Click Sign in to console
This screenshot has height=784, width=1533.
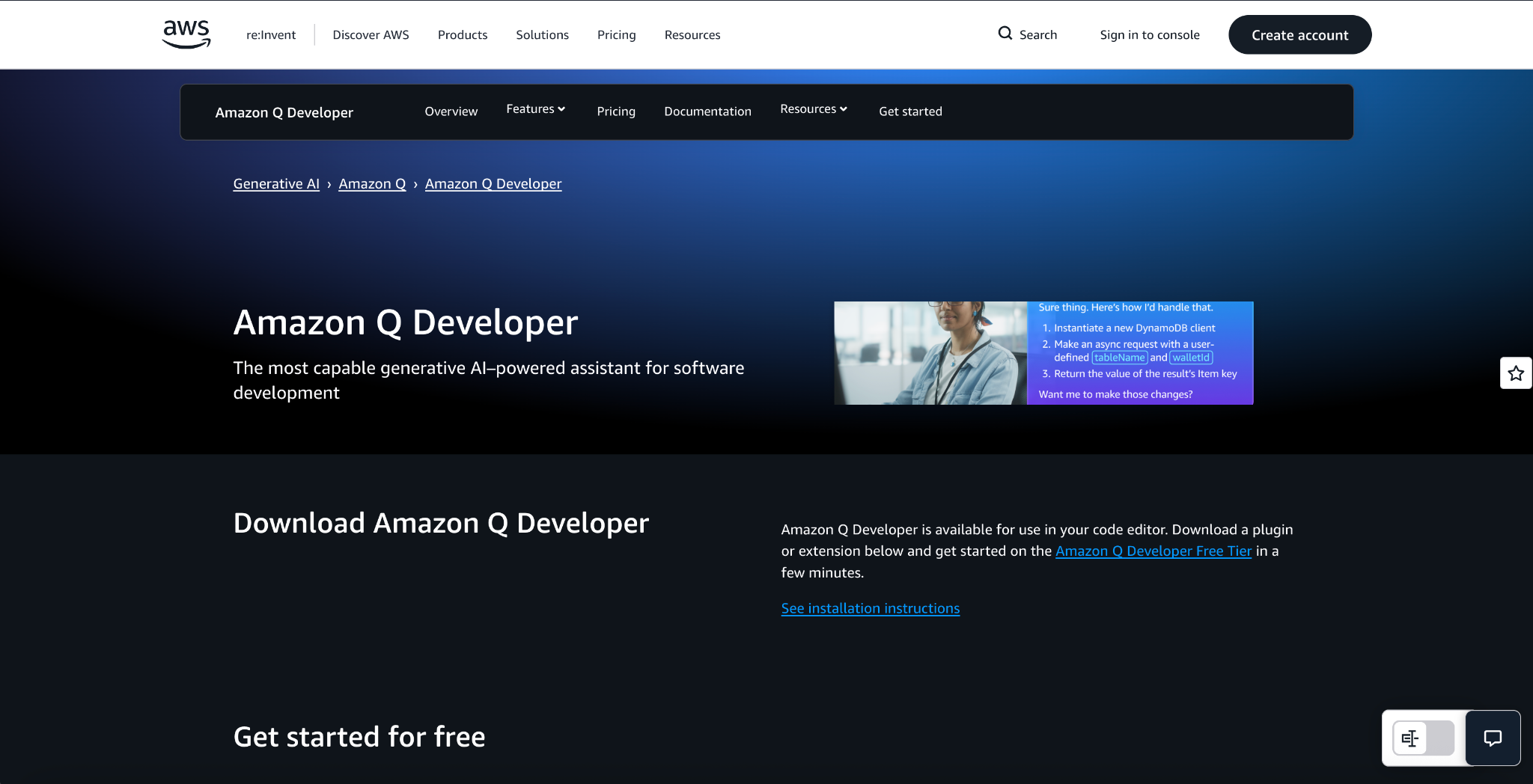(x=1150, y=34)
